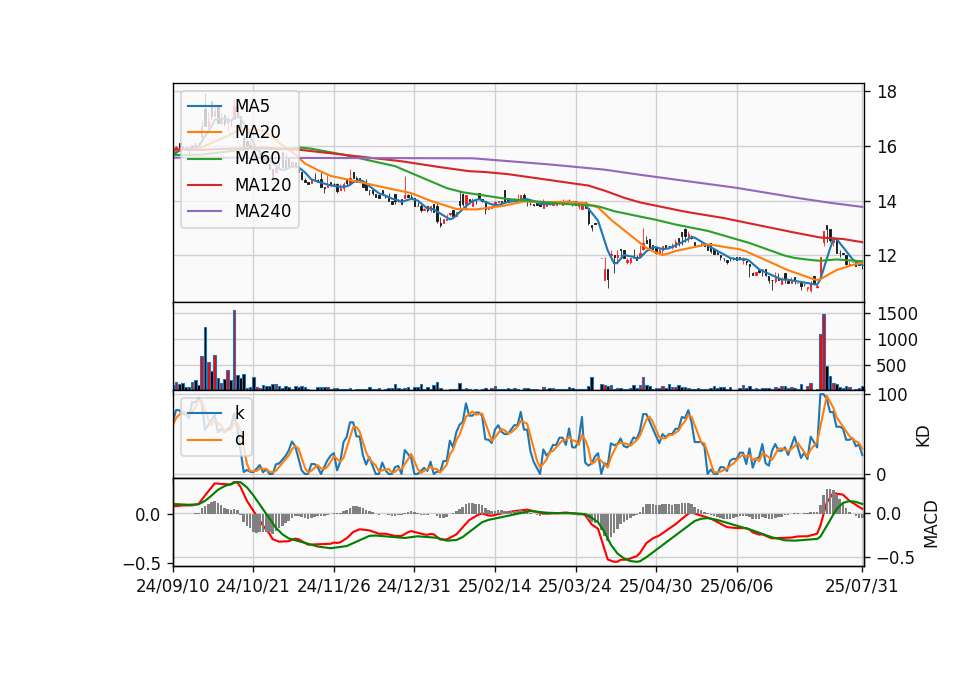
Task: Click the k legend label in KD panel
Action: click(239, 413)
